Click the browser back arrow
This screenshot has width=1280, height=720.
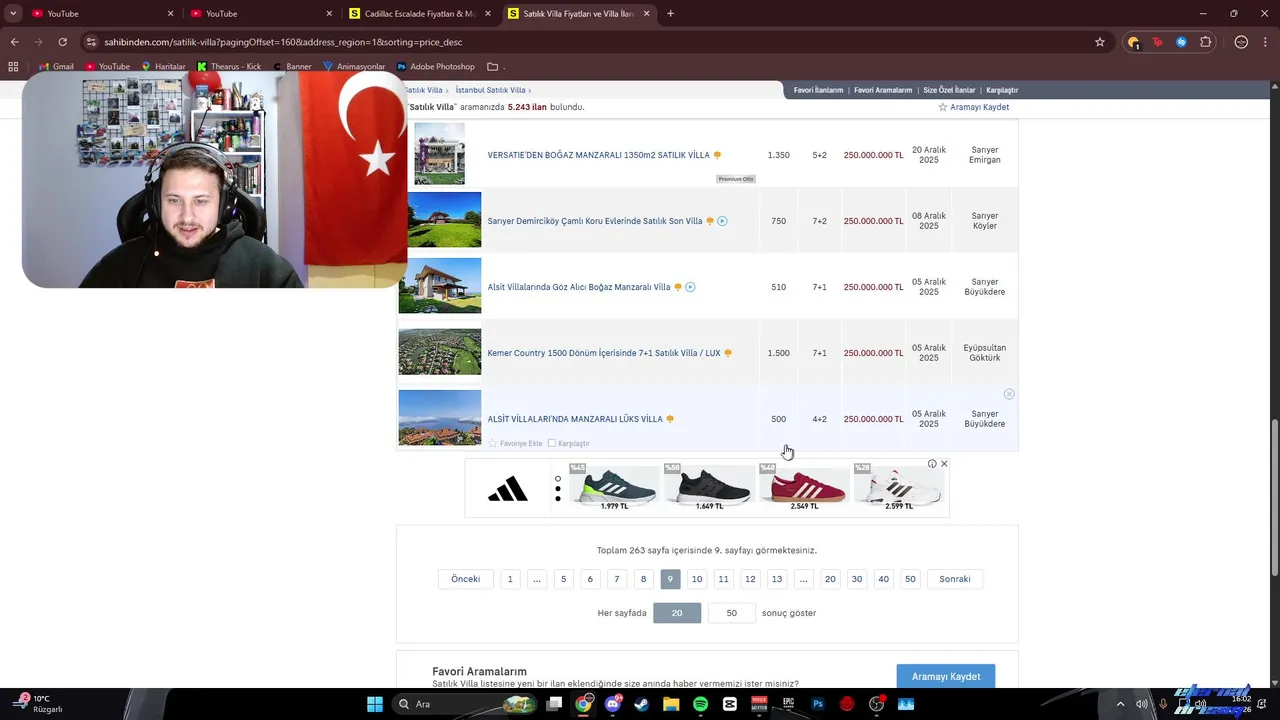[14, 42]
